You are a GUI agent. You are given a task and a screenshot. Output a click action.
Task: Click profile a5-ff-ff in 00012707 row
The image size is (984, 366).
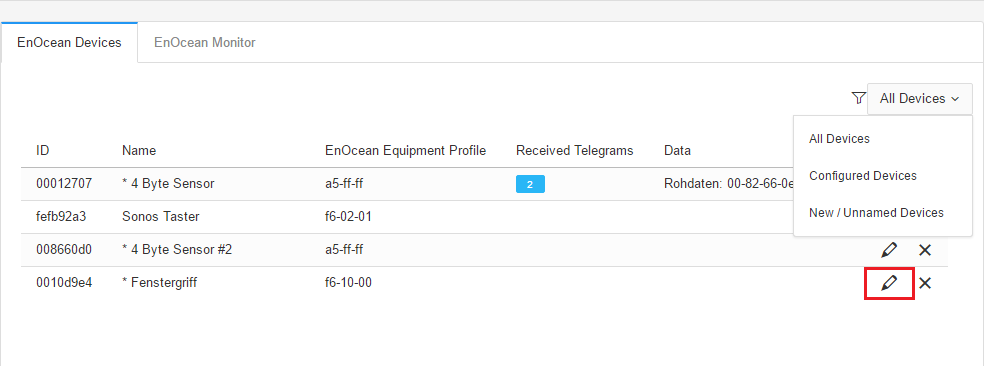pyautogui.click(x=344, y=184)
